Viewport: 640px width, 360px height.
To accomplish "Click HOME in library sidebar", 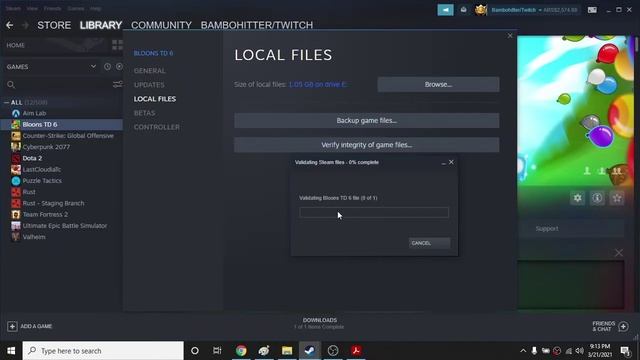I will tap(16, 45).
